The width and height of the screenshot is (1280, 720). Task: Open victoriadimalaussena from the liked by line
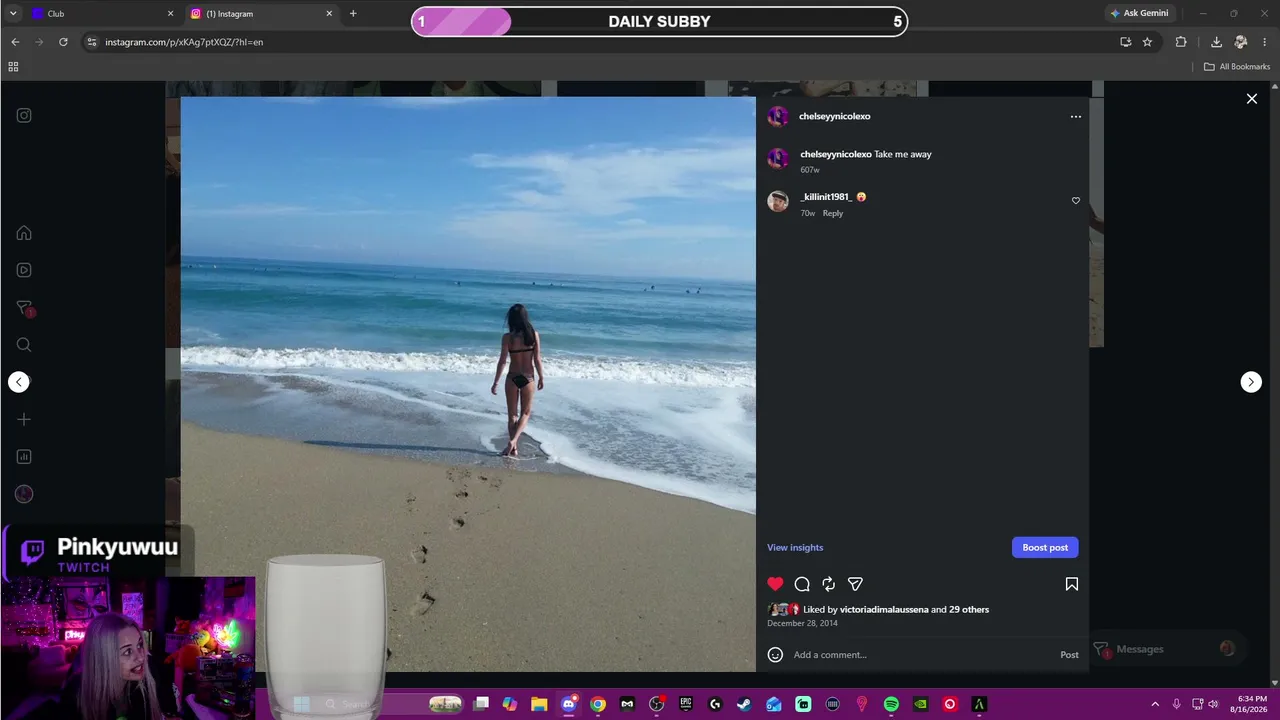[884, 609]
